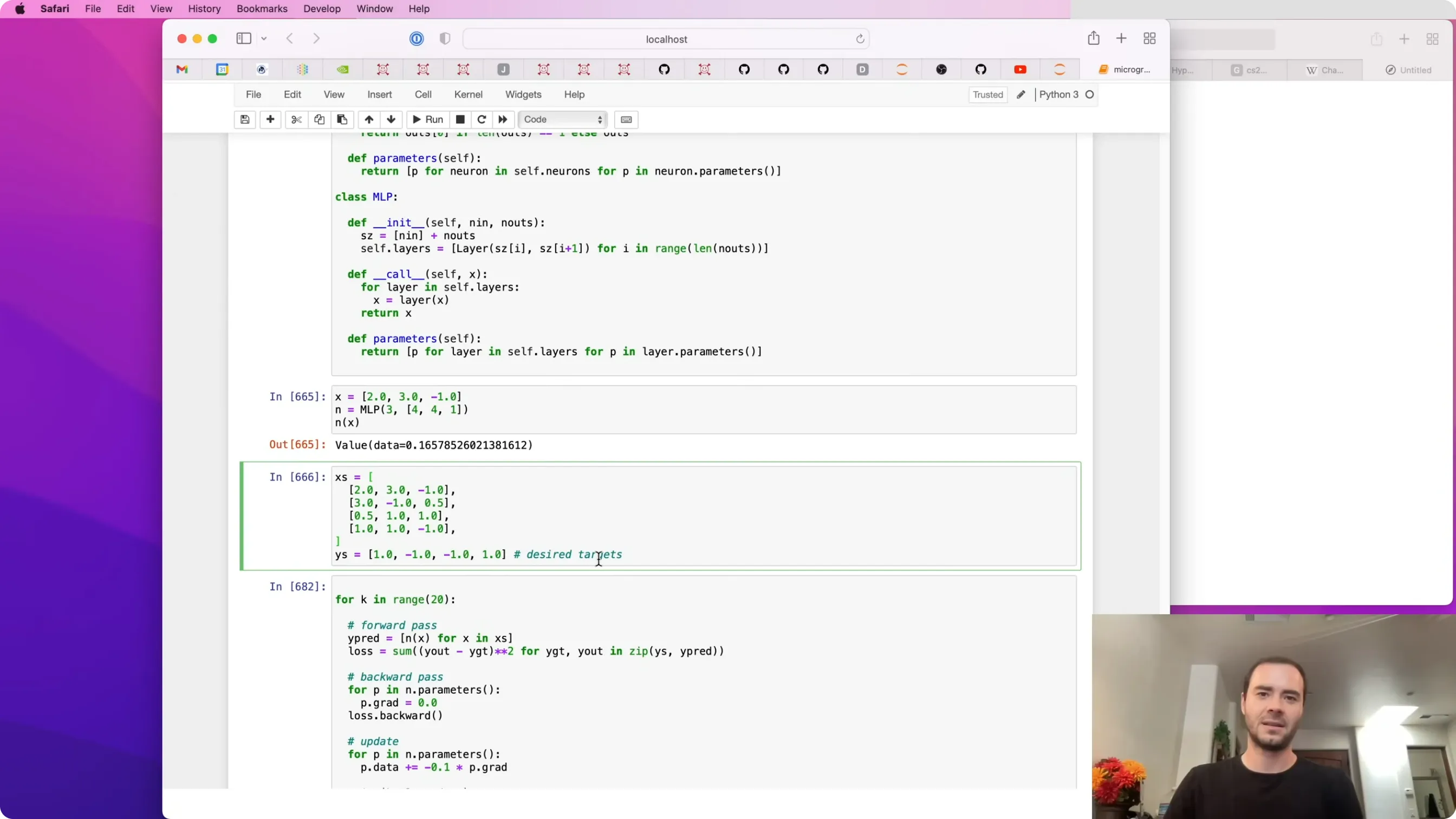Show Safari tab overview grid icon
This screenshot has width=1456, height=819.
(x=1149, y=38)
